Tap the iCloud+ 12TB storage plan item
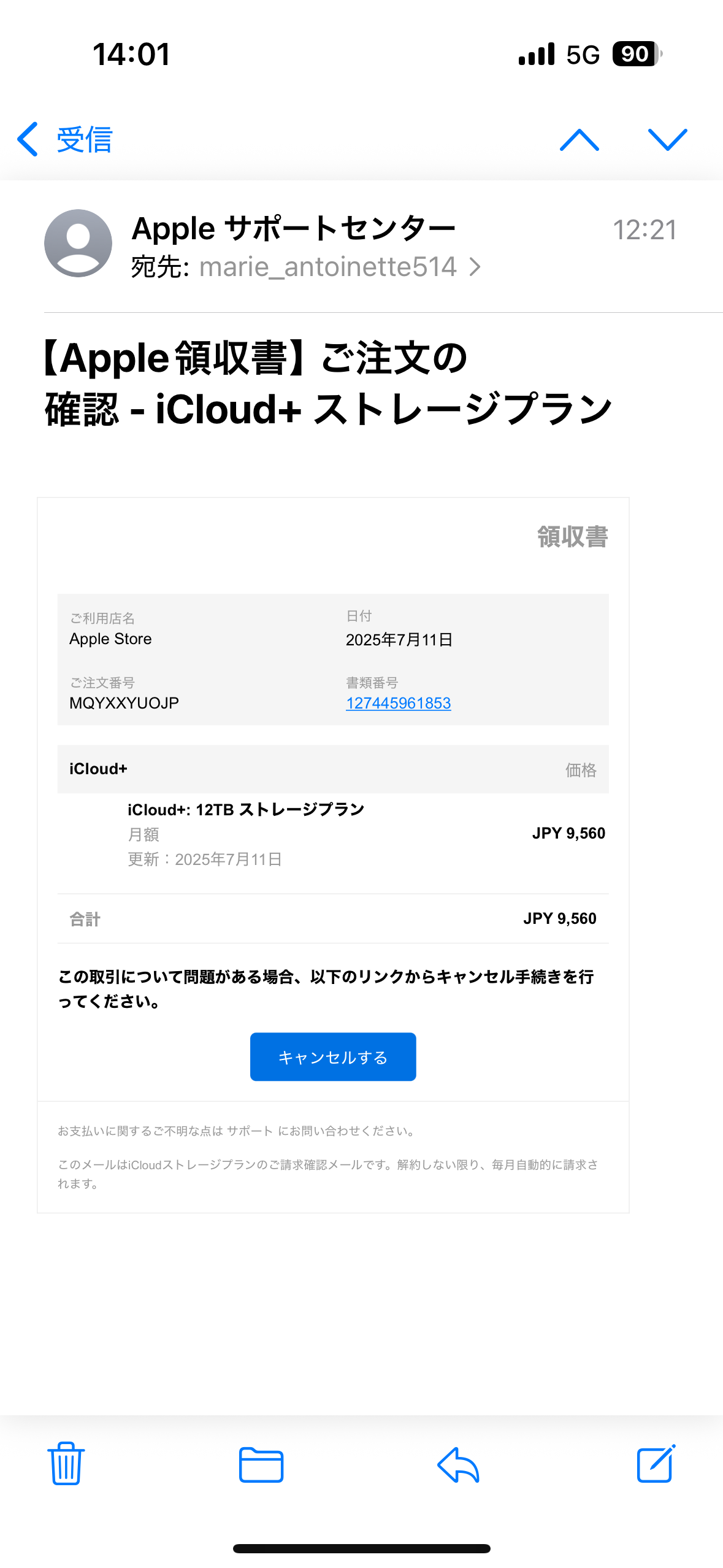The image size is (723, 1568). 246,810
